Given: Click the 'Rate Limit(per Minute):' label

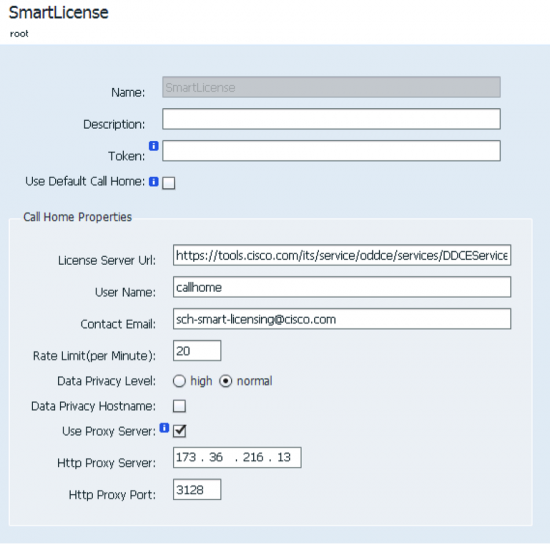Looking at the screenshot, I should (x=94, y=356).
